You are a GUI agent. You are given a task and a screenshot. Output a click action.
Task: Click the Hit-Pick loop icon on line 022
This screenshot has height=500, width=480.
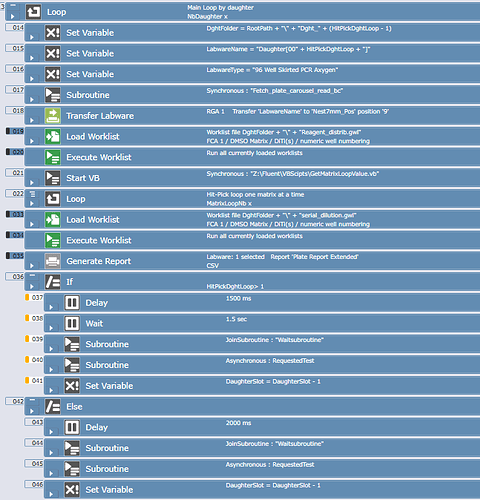53,199
